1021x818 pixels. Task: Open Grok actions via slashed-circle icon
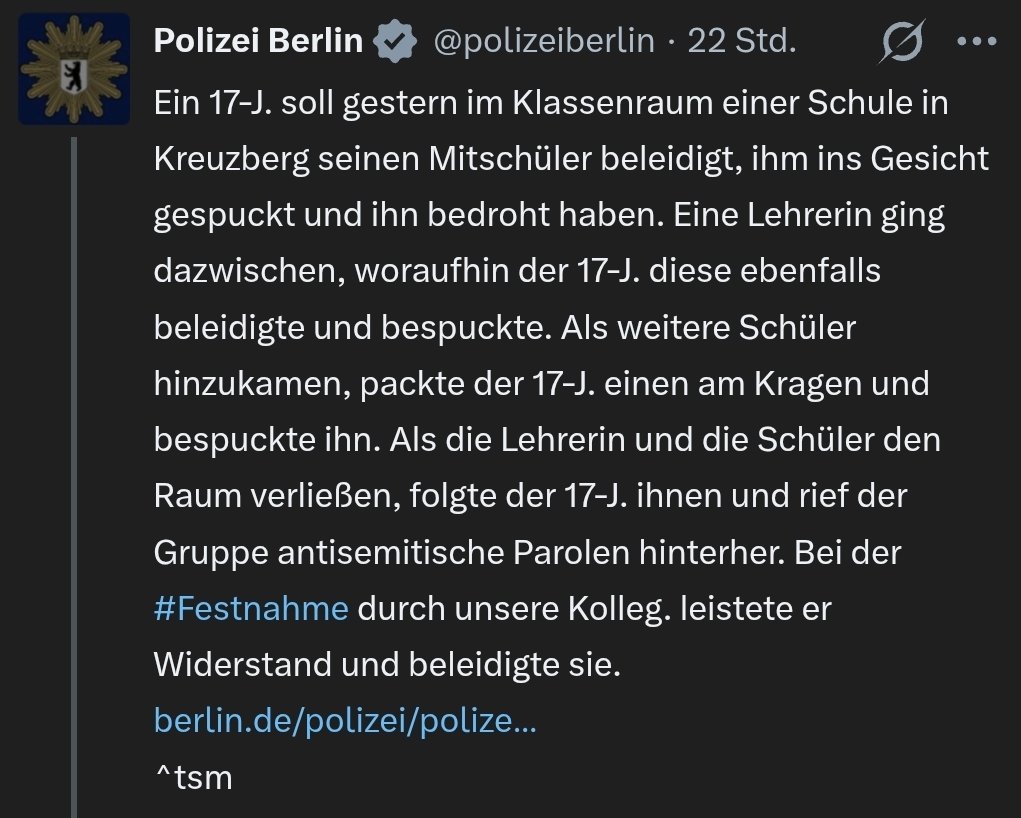pyautogui.click(x=903, y=43)
